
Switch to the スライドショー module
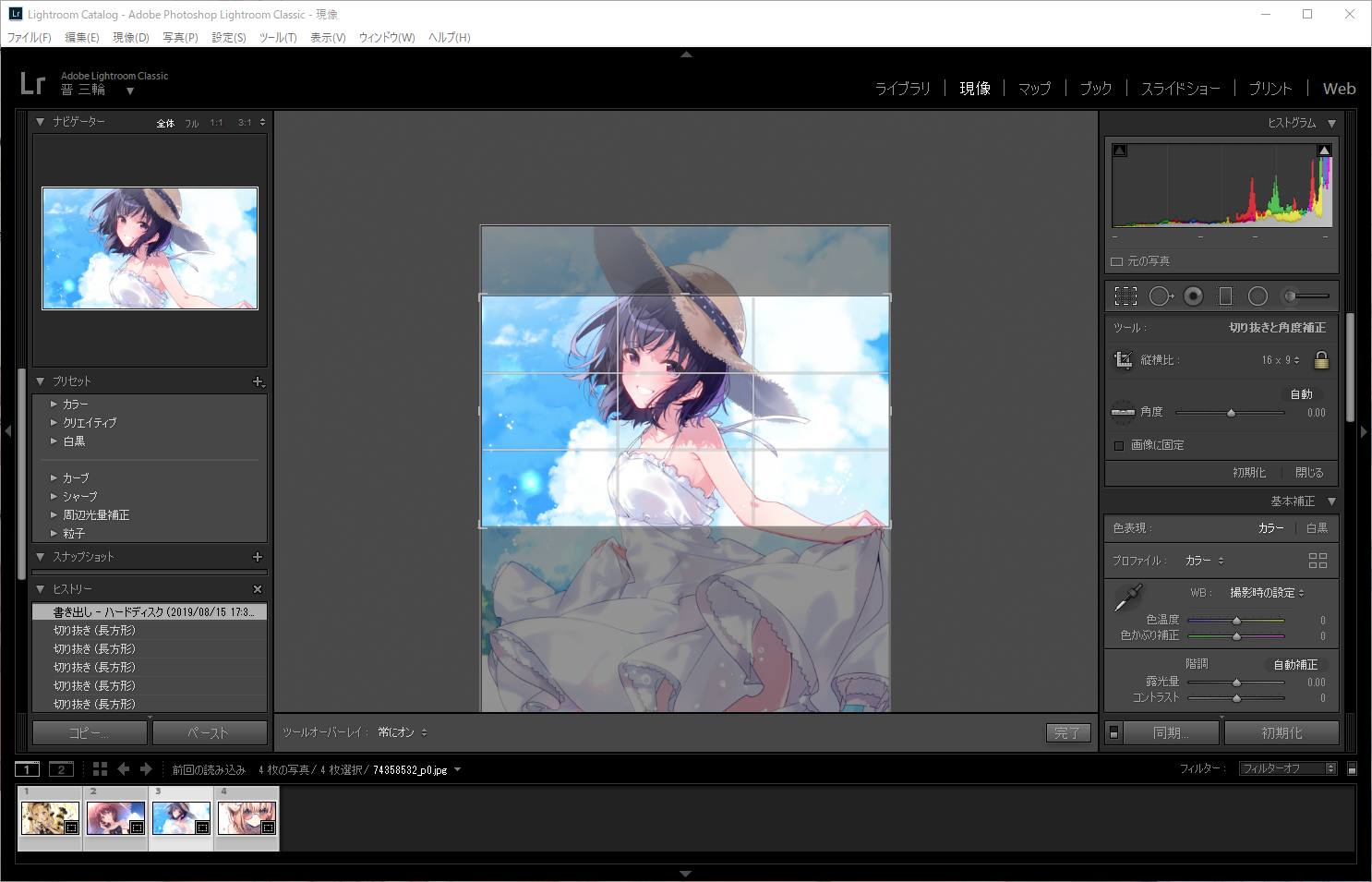pyautogui.click(x=1180, y=89)
